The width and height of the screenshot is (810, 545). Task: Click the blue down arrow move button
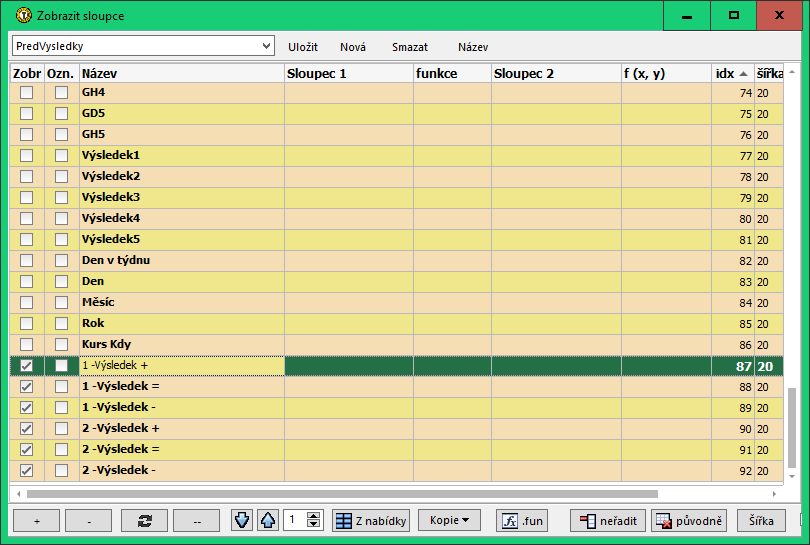(x=242, y=520)
